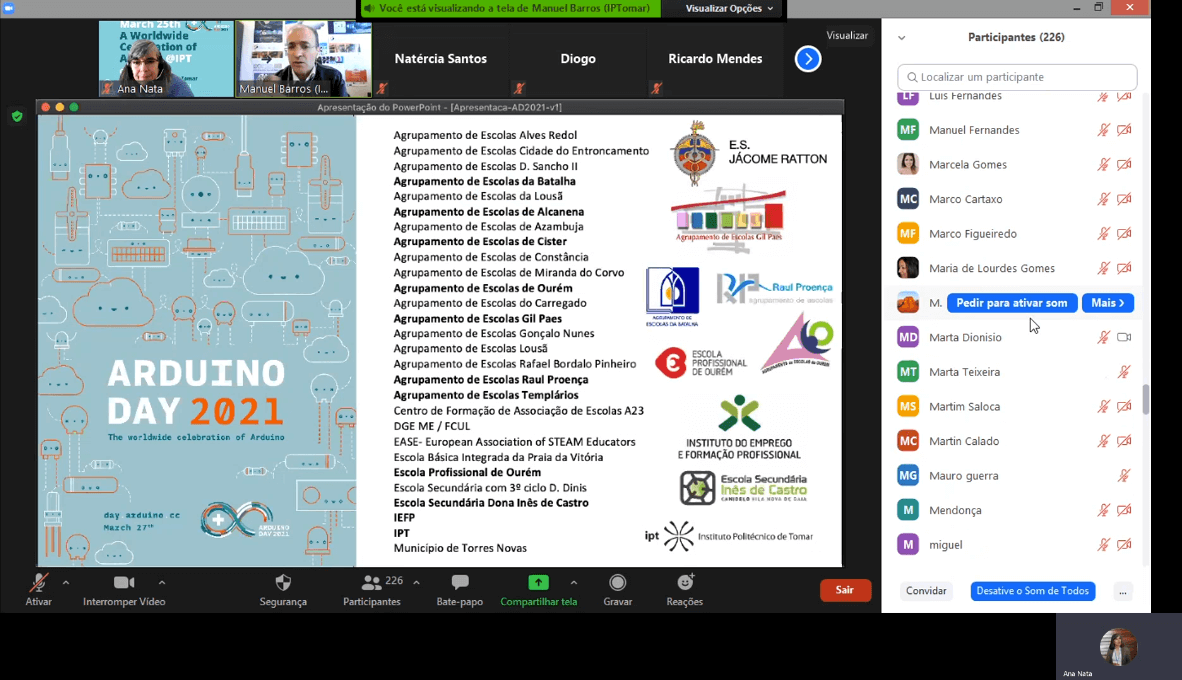Open the Visualizar view menu
The image size is (1182, 680).
coord(847,36)
